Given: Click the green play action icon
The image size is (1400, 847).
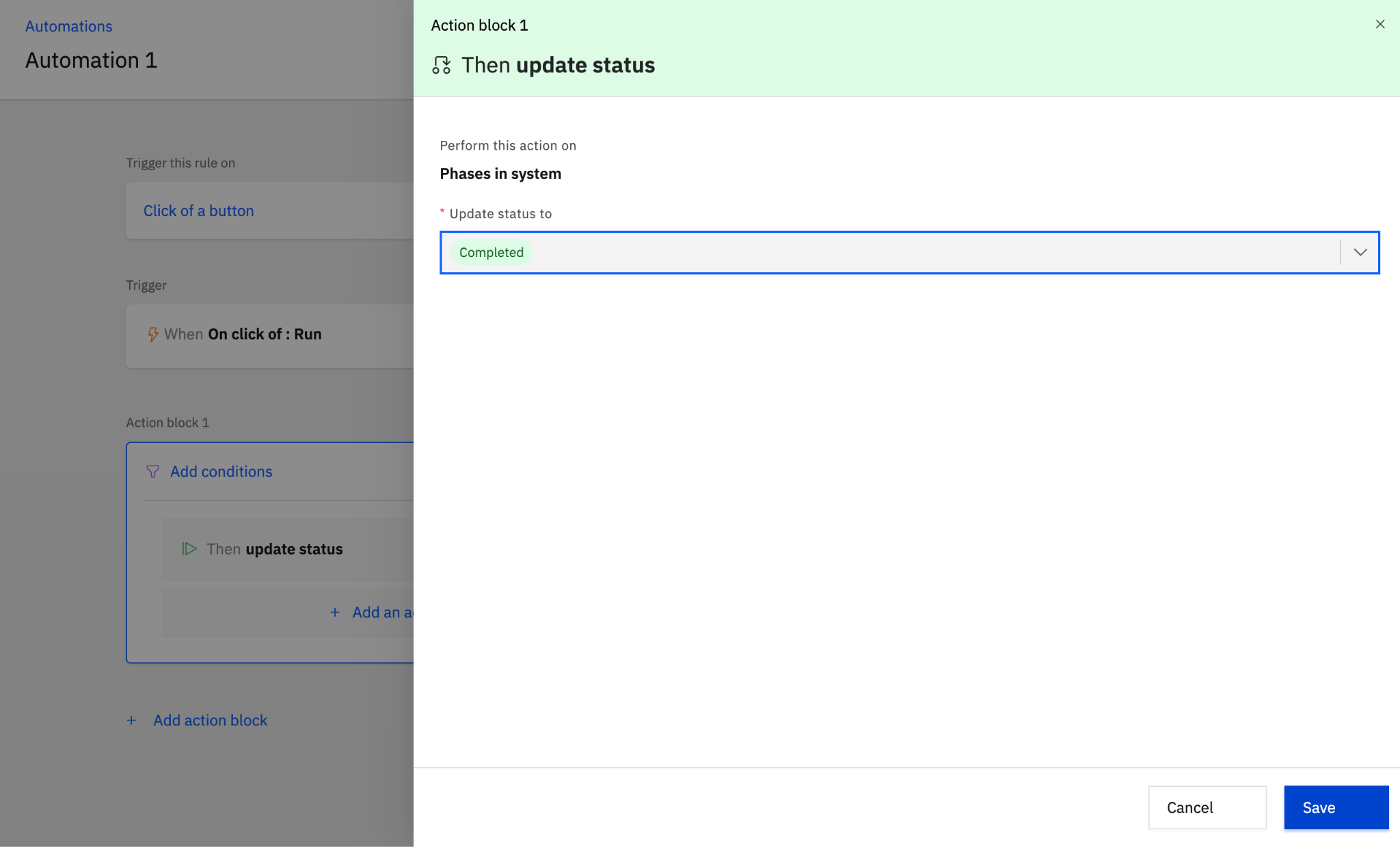Looking at the screenshot, I should point(189,549).
